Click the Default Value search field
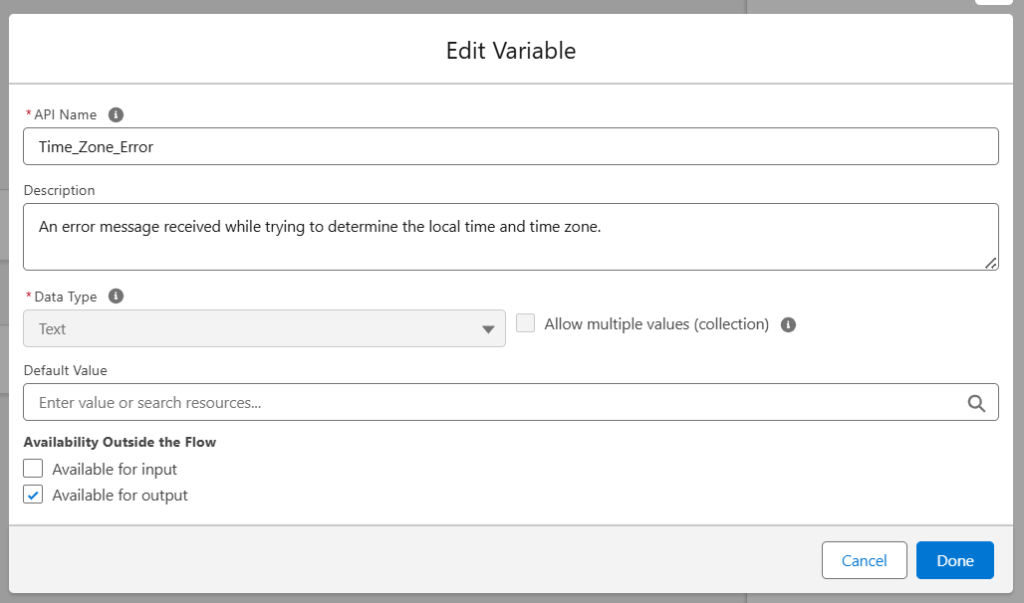Screen dimensions: 1024x603 [490, 403]
